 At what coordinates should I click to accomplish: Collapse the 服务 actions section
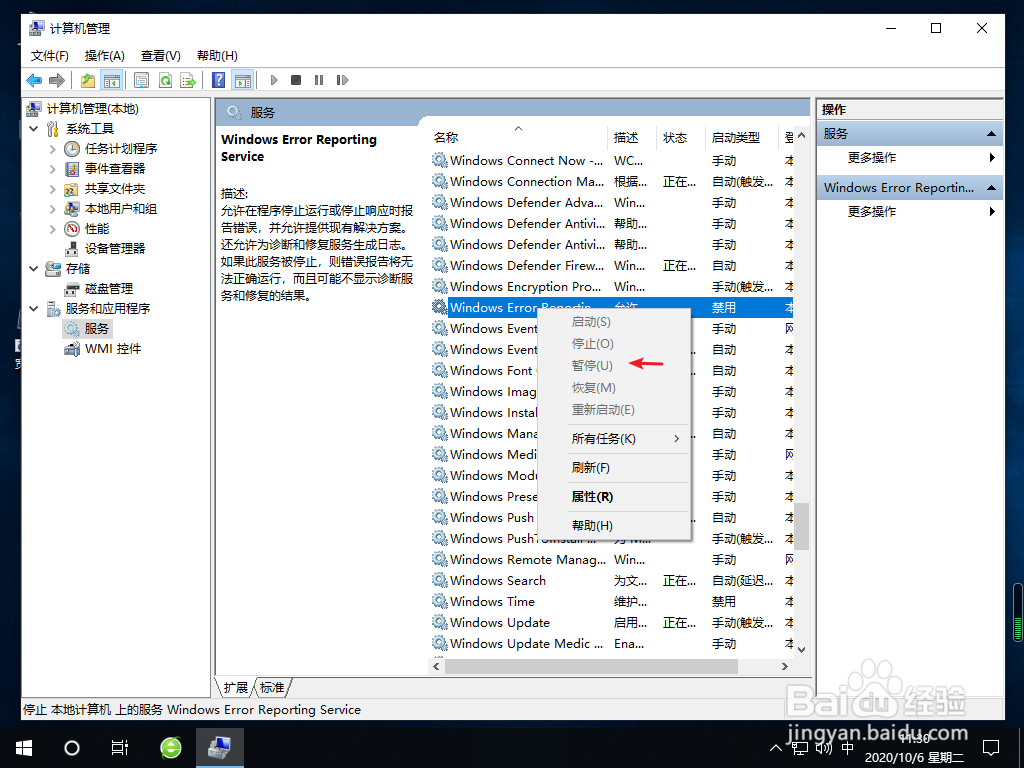click(x=991, y=134)
